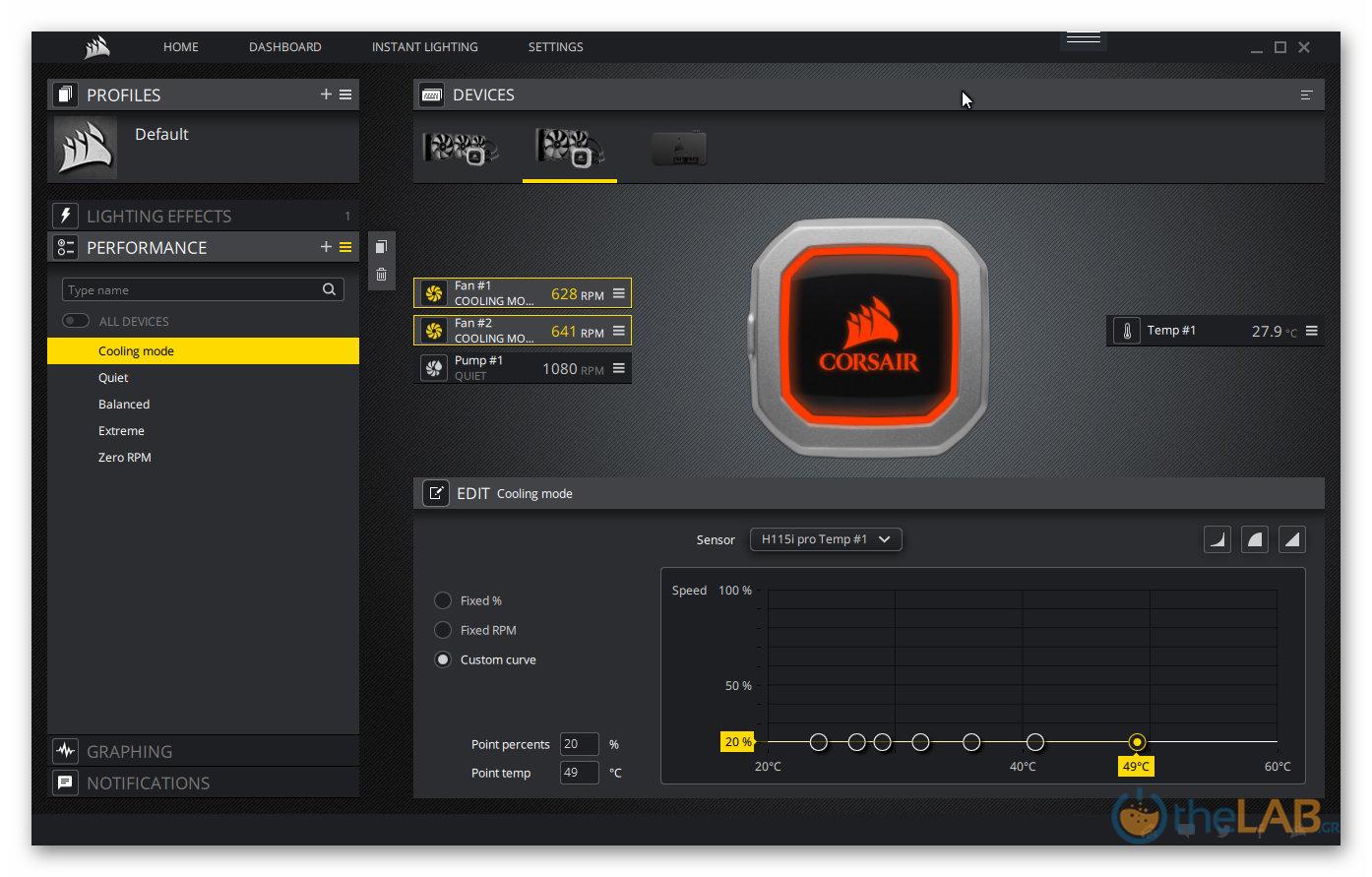Click the Profiles panel icon

(65, 94)
